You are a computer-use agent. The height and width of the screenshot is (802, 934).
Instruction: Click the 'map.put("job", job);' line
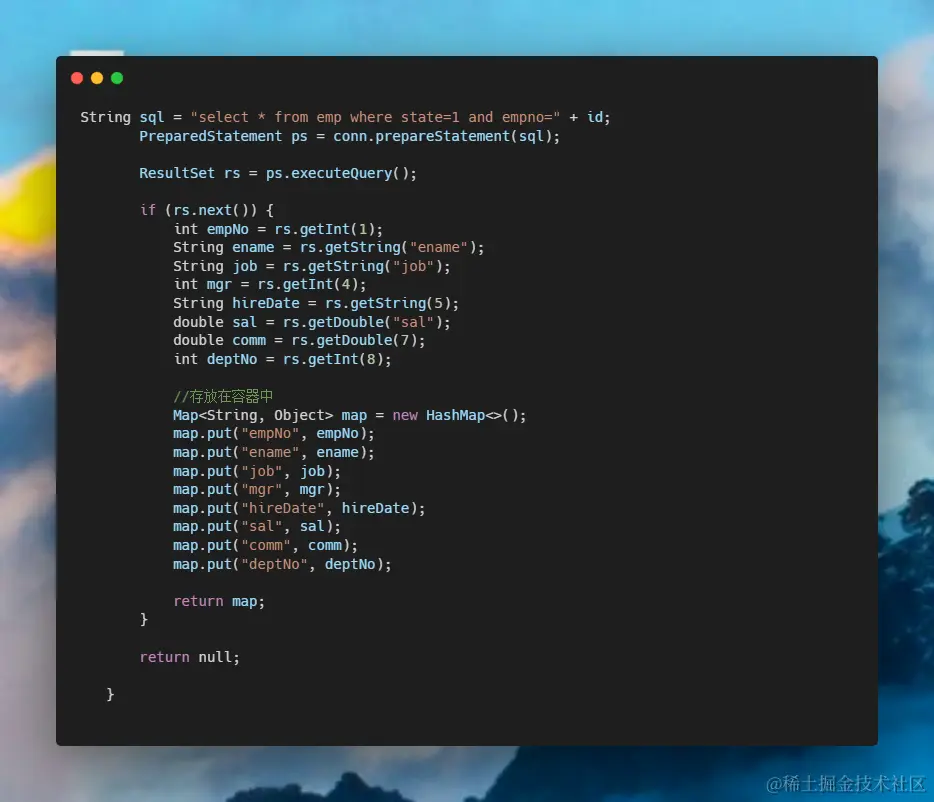click(257, 471)
